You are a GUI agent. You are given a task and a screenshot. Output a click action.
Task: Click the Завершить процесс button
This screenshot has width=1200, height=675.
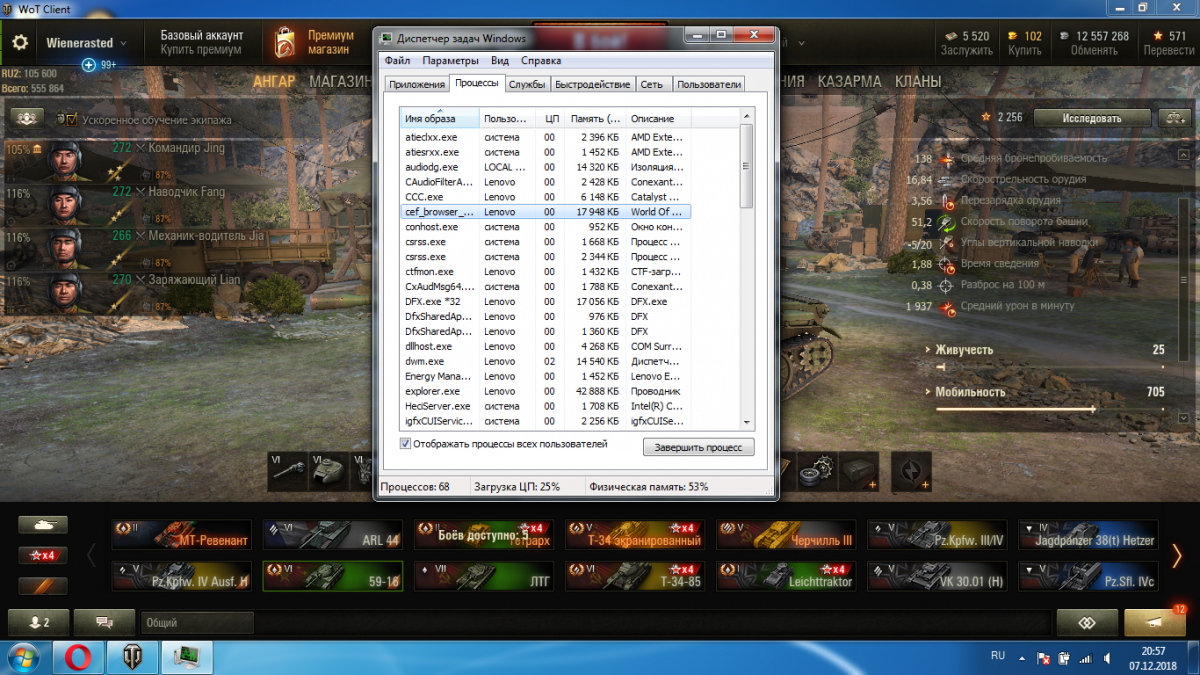[x=698, y=447]
